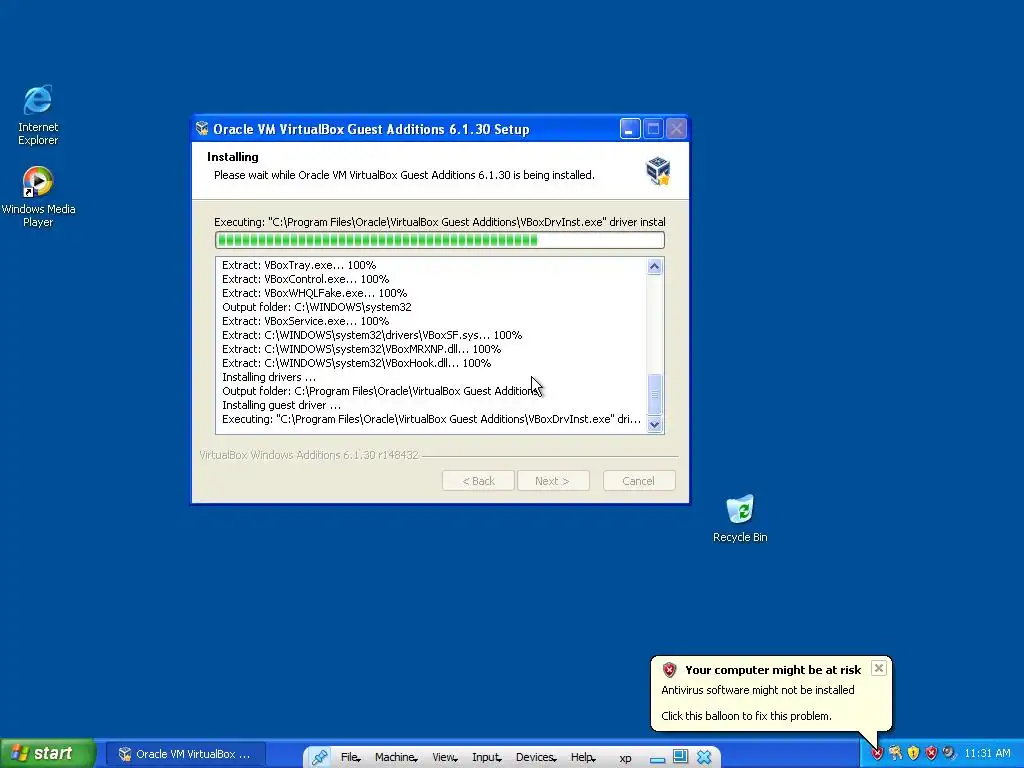This screenshot has height=768, width=1024.
Task: Click the rightmost gray tray icon beside the clock
Action: [949, 753]
